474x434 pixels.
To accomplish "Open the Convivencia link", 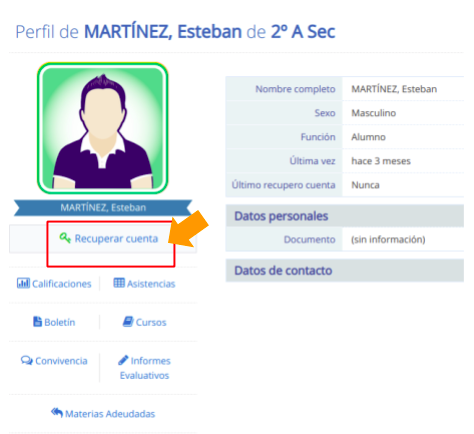I will click(61, 361).
